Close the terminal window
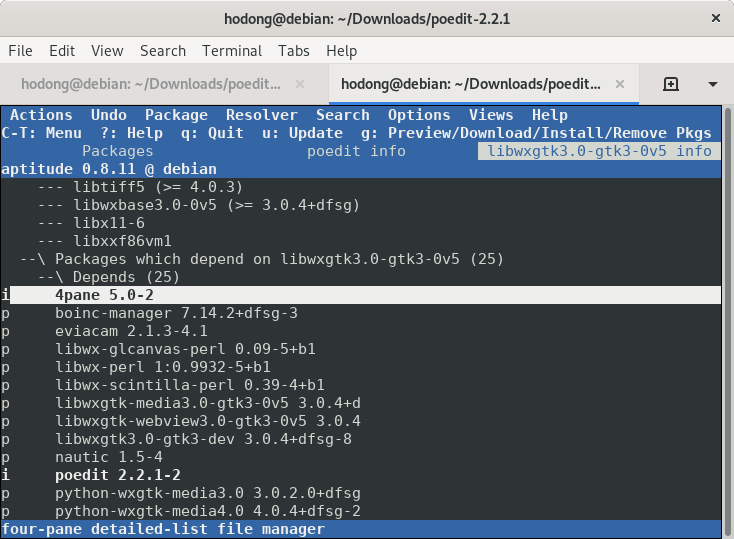Viewport: 734px width, 539px height. pos(716,18)
